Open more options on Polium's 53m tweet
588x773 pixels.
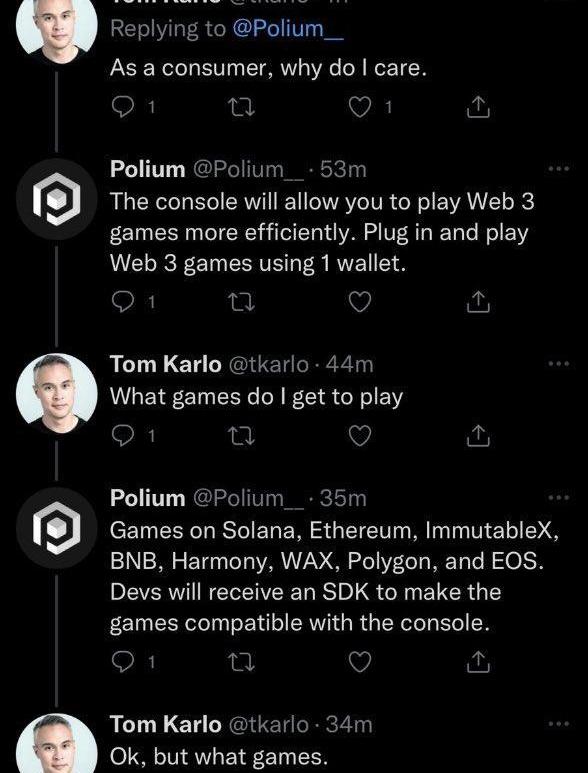559,169
